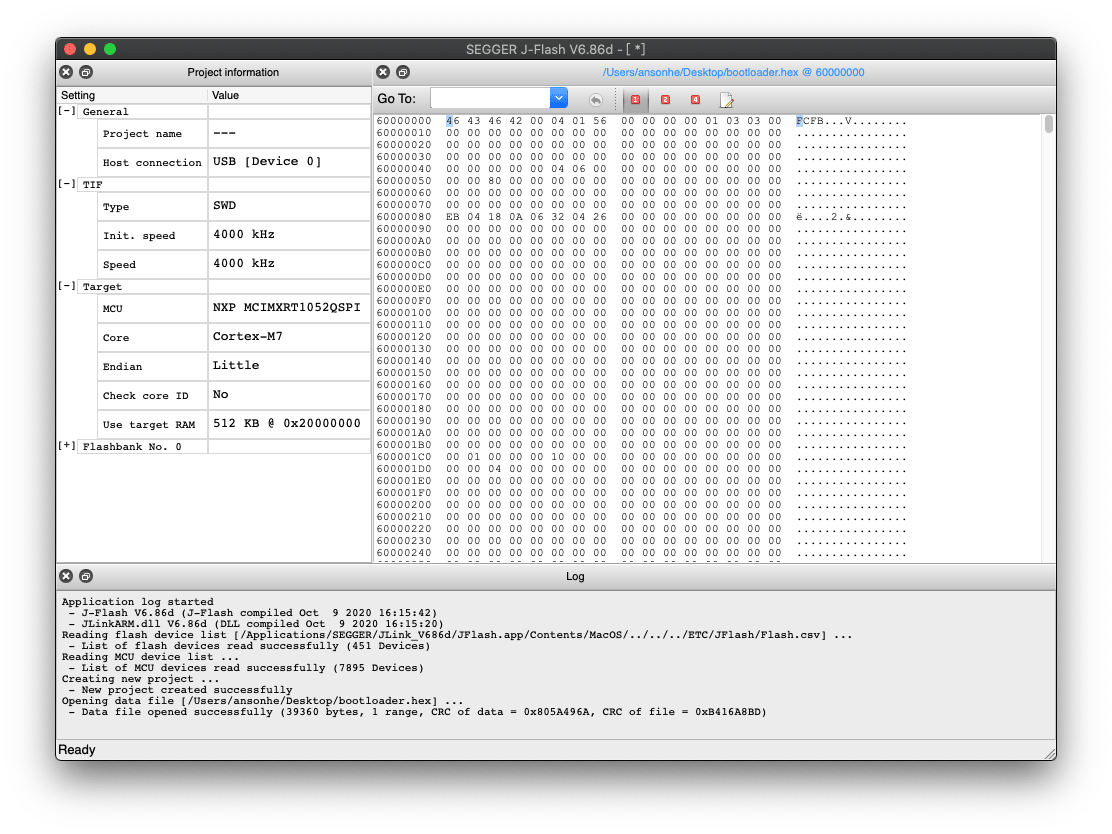Open bootloader.hex file path title link
This screenshot has height=834, width=1112.
point(733,72)
